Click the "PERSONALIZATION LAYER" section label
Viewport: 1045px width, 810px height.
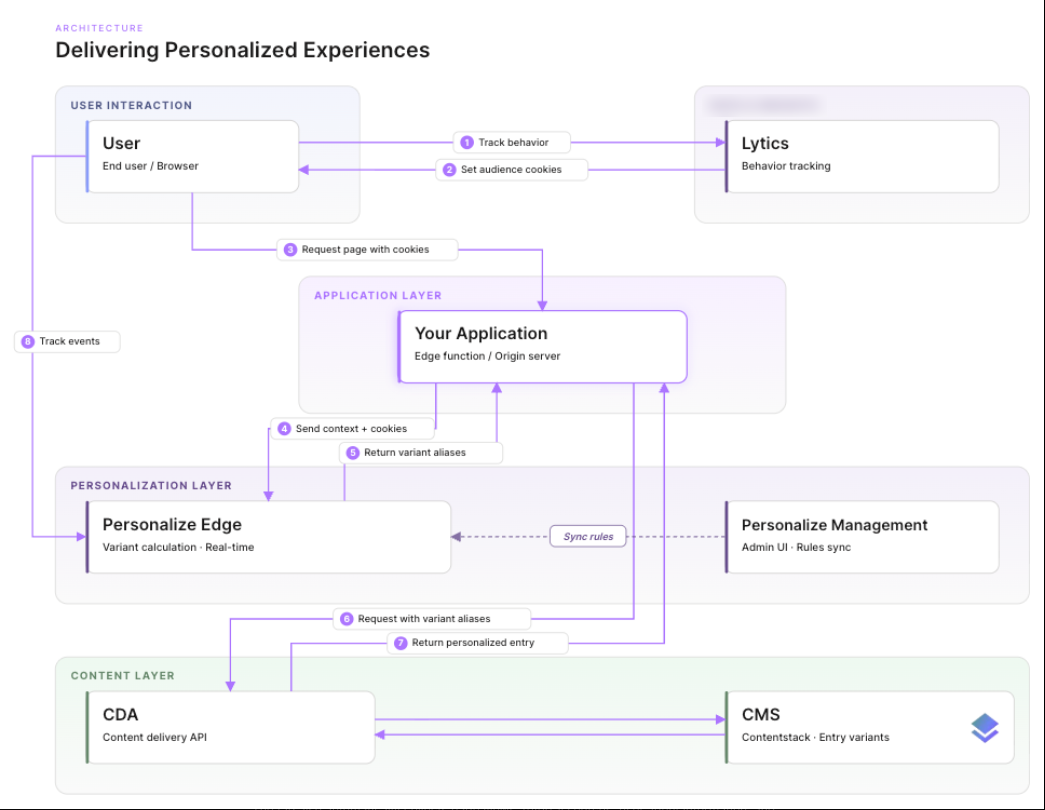tap(151, 485)
